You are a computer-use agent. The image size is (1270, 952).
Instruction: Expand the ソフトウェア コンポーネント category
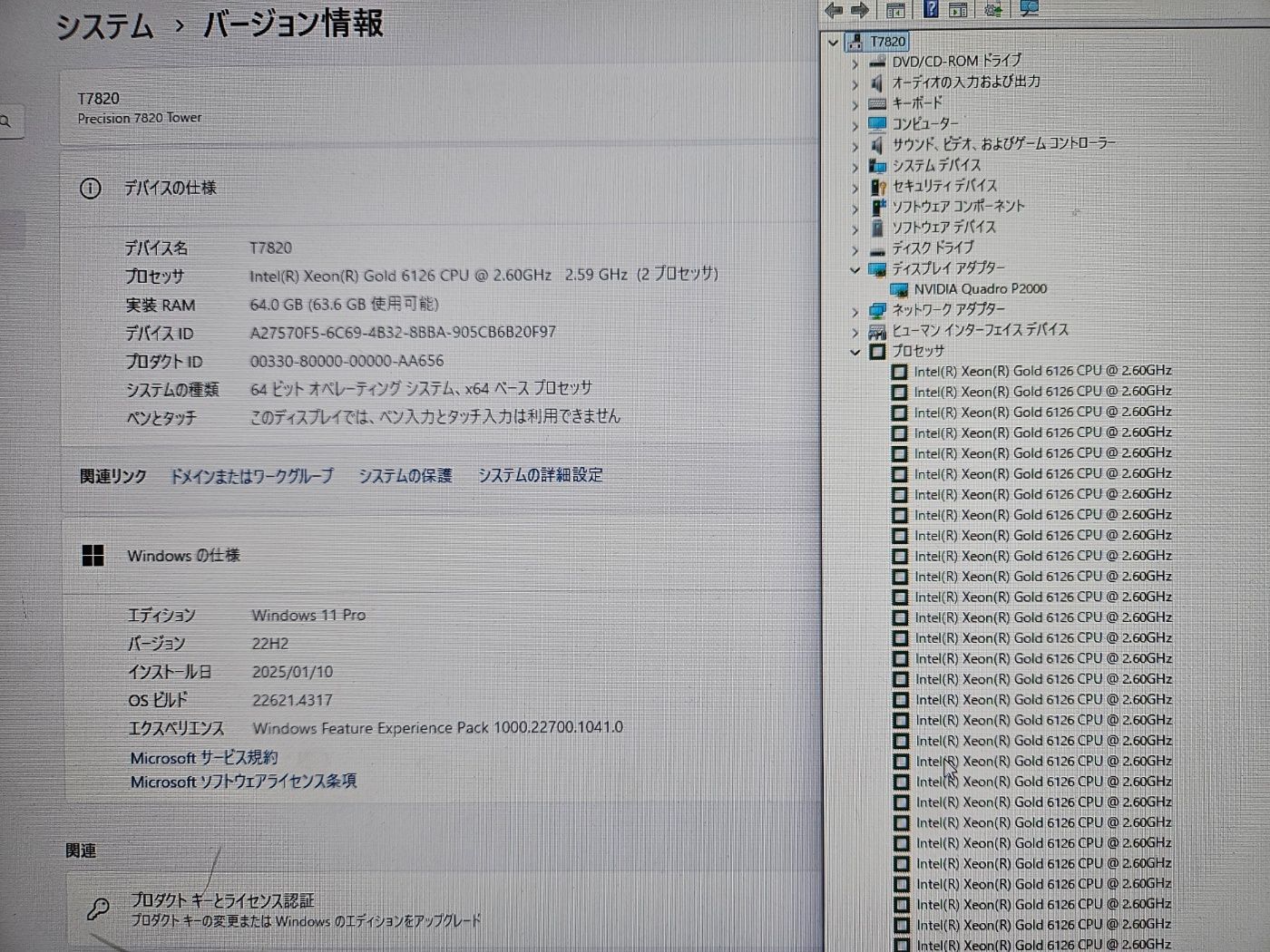855,209
